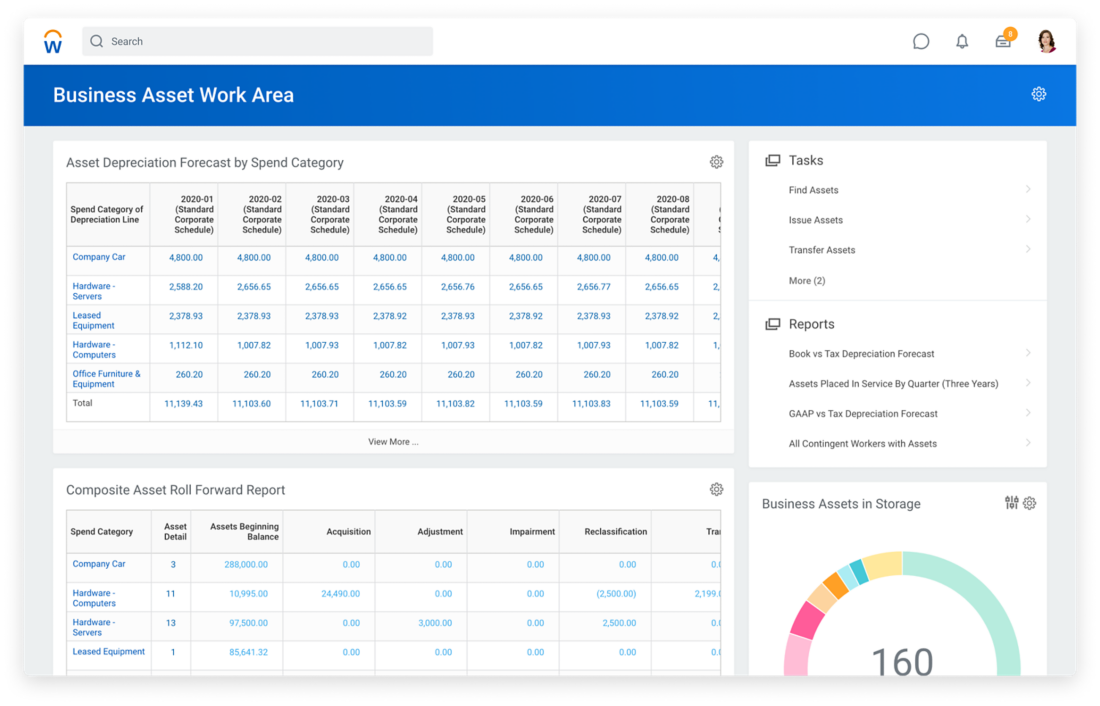The width and height of the screenshot is (1100, 706).
Task: Open the inbox icon showing 8 items
Action: [x=1002, y=41]
